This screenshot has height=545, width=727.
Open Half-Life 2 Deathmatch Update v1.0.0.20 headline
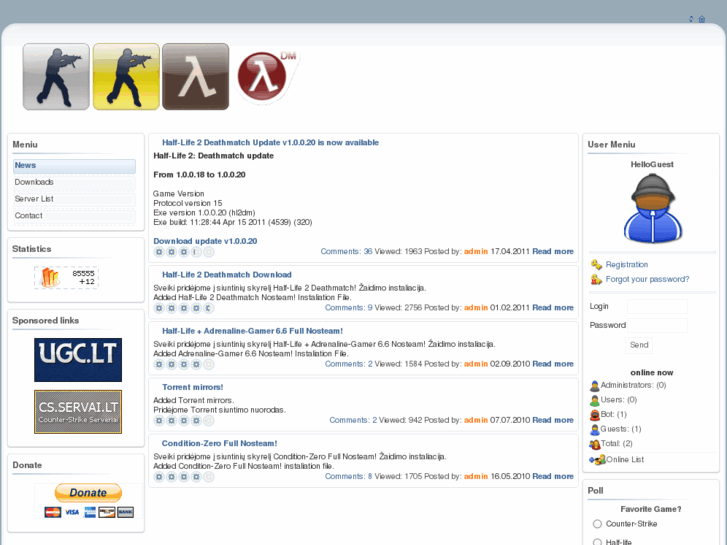click(x=270, y=143)
